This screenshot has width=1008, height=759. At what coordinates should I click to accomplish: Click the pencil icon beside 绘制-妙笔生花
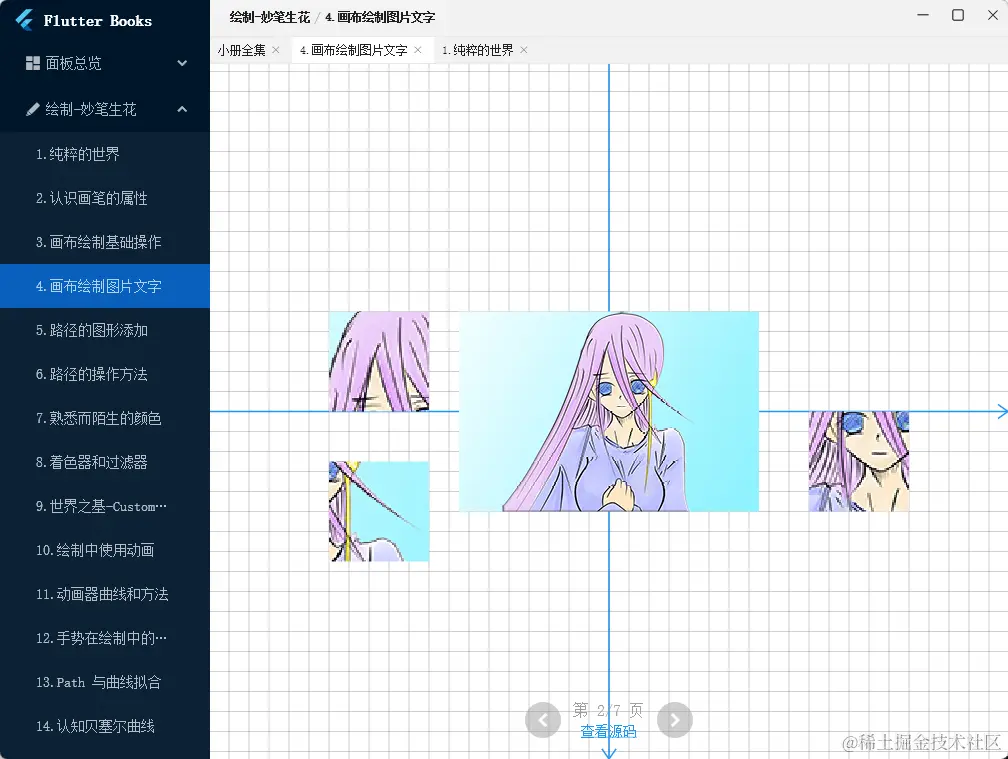(x=32, y=109)
